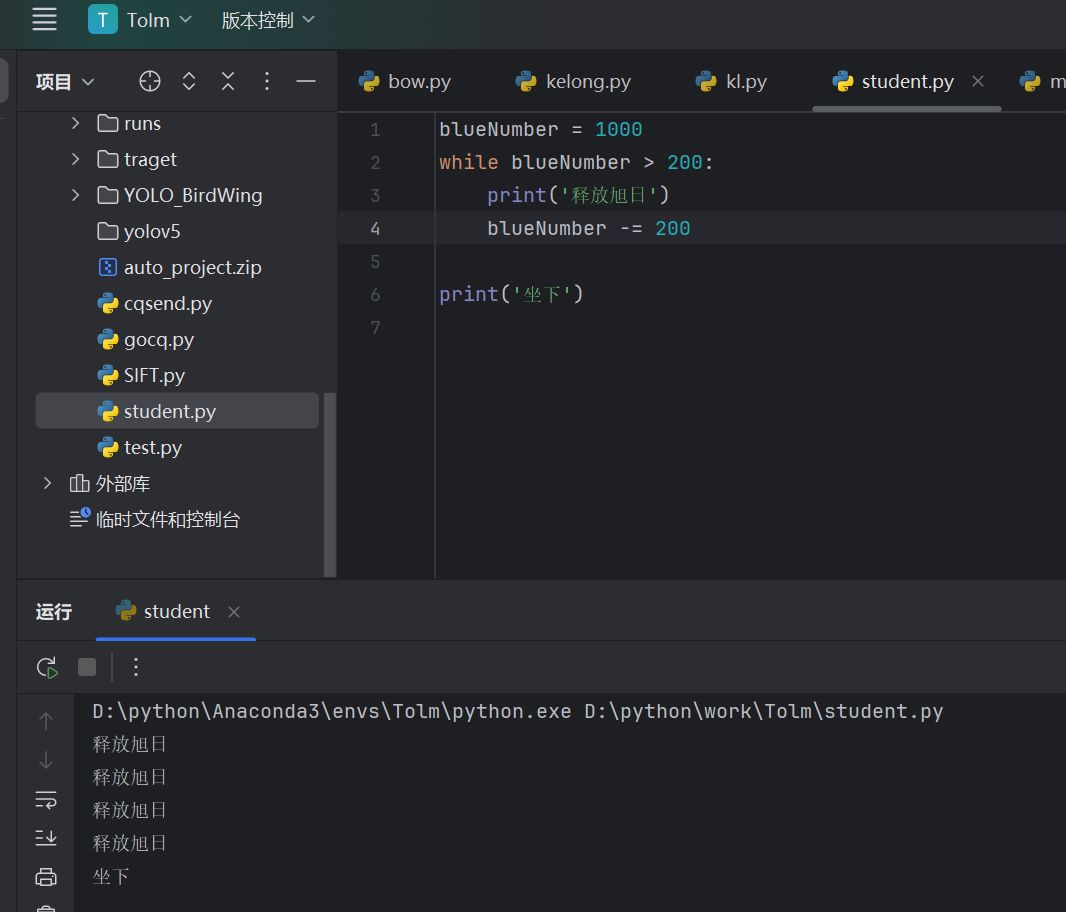
Task: Open the Tolm project dropdown
Action: click(140, 20)
